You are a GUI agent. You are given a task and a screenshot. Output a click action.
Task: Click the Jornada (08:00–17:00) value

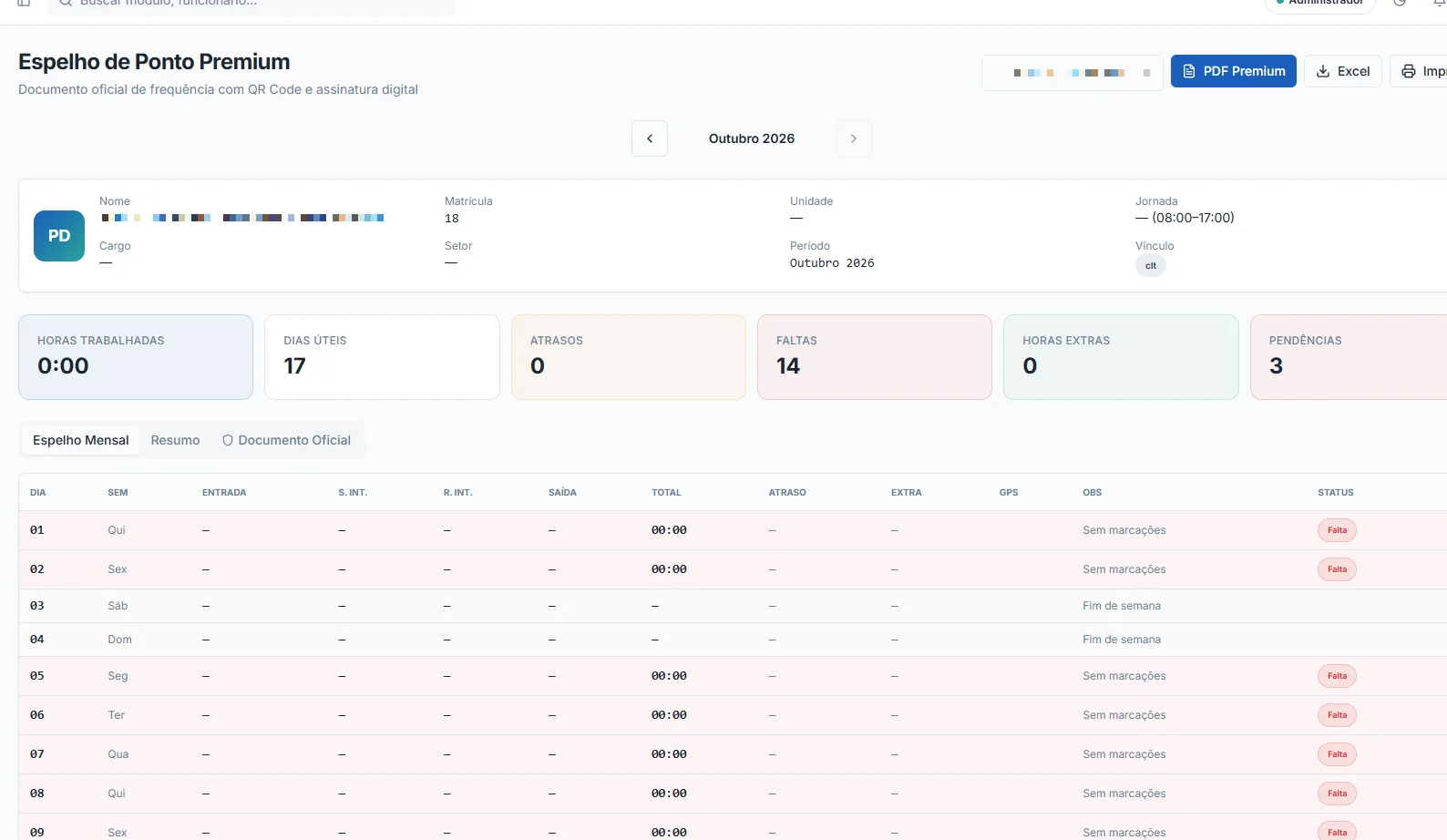pos(1185,218)
